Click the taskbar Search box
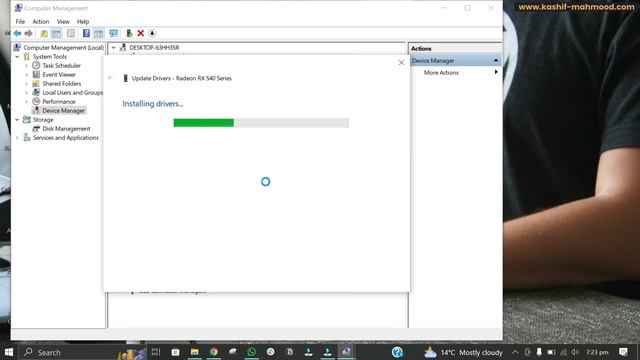Image resolution: width=640 pixels, height=360 pixels. (82, 352)
